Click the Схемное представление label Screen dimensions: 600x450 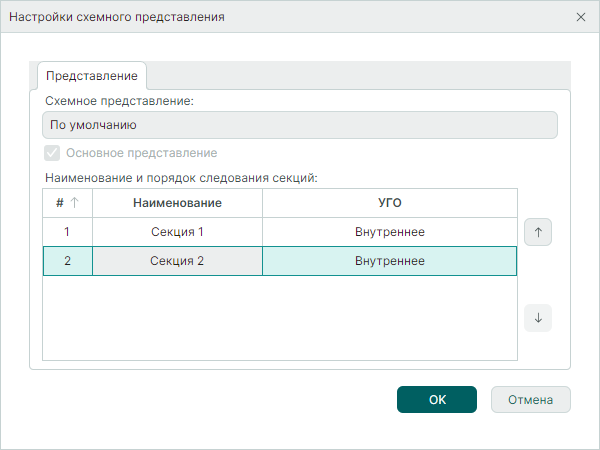click(x=119, y=101)
